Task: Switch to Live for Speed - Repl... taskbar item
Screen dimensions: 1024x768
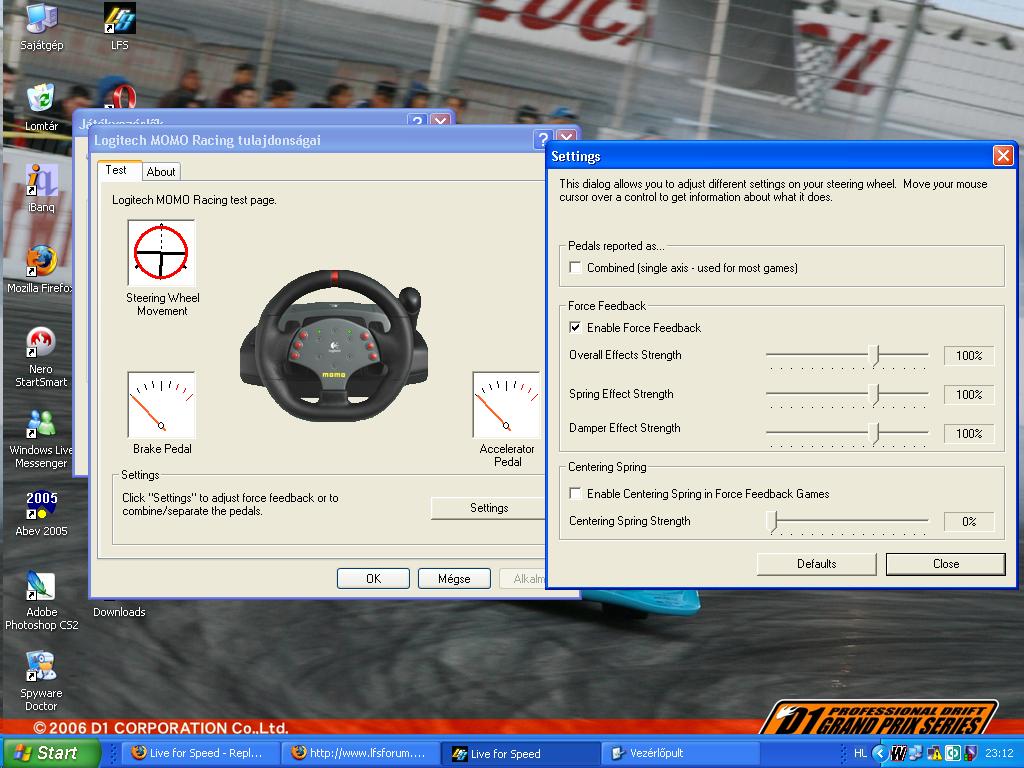Action: [202, 753]
